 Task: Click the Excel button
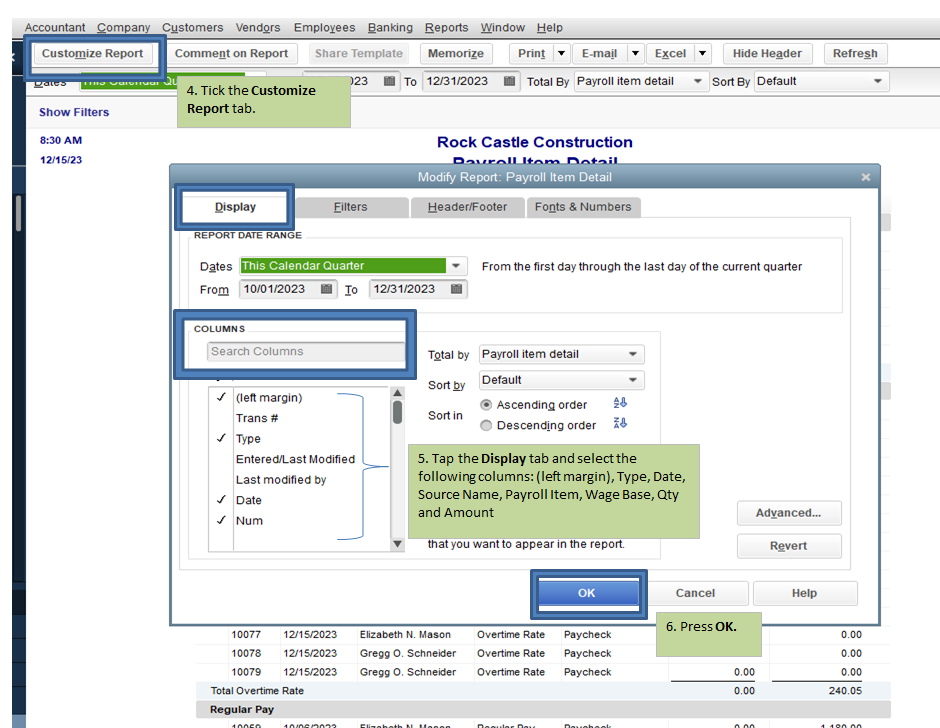pyautogui.click(x=670, y=53)
